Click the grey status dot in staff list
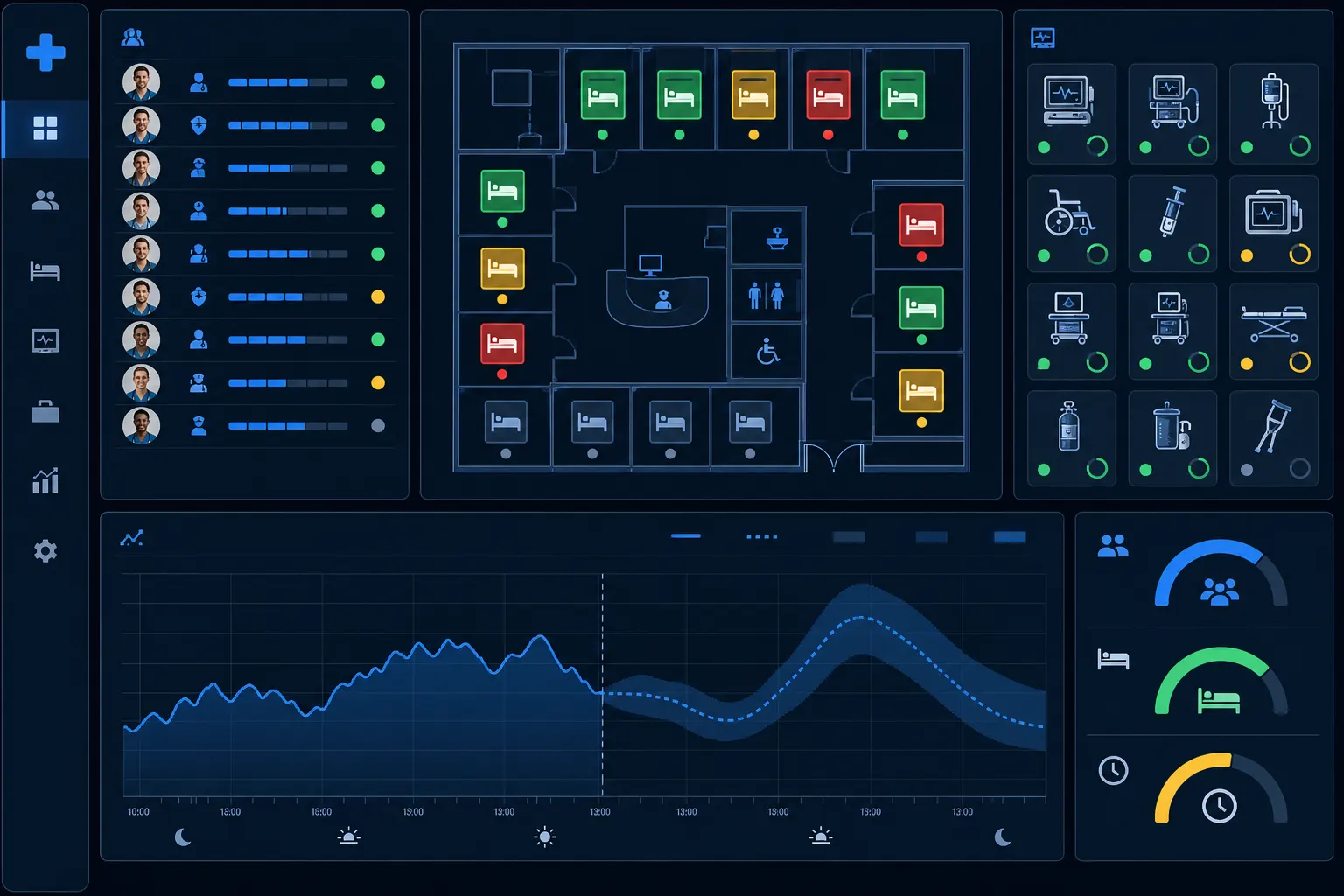 coord(378,425)
